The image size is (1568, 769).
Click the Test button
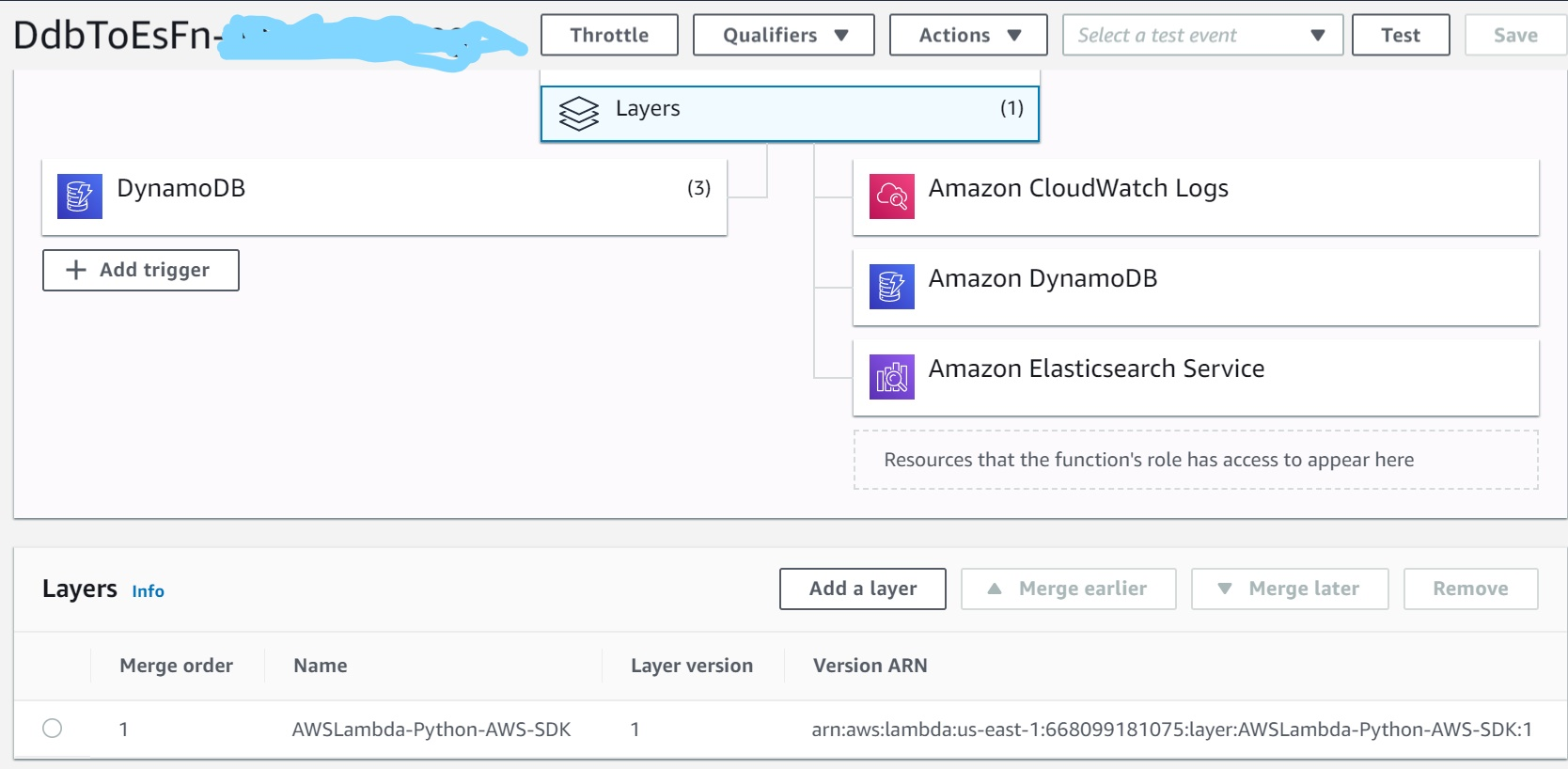point(1401,35)
